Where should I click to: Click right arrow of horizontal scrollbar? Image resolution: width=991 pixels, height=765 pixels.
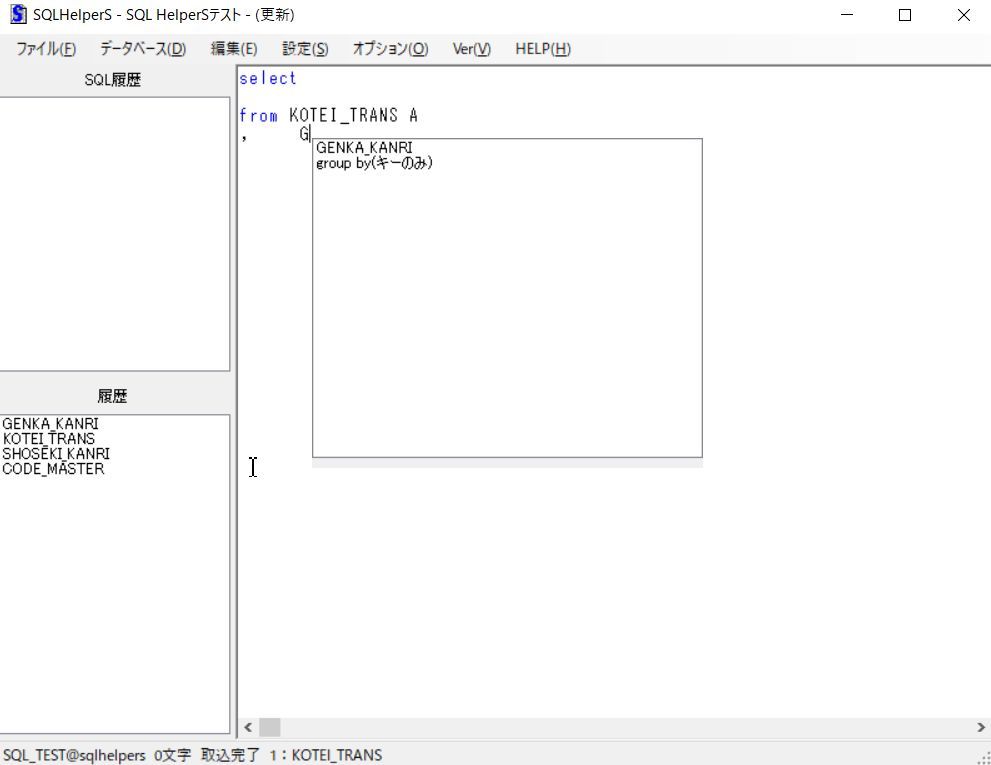[981, 727]
